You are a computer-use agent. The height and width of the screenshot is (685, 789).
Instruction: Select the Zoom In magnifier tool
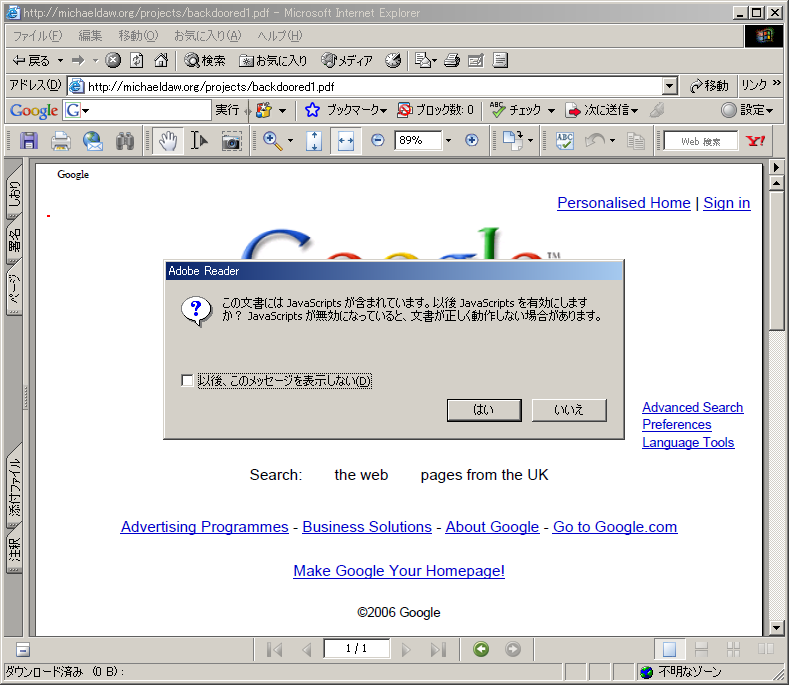click(x=272, y=140)
